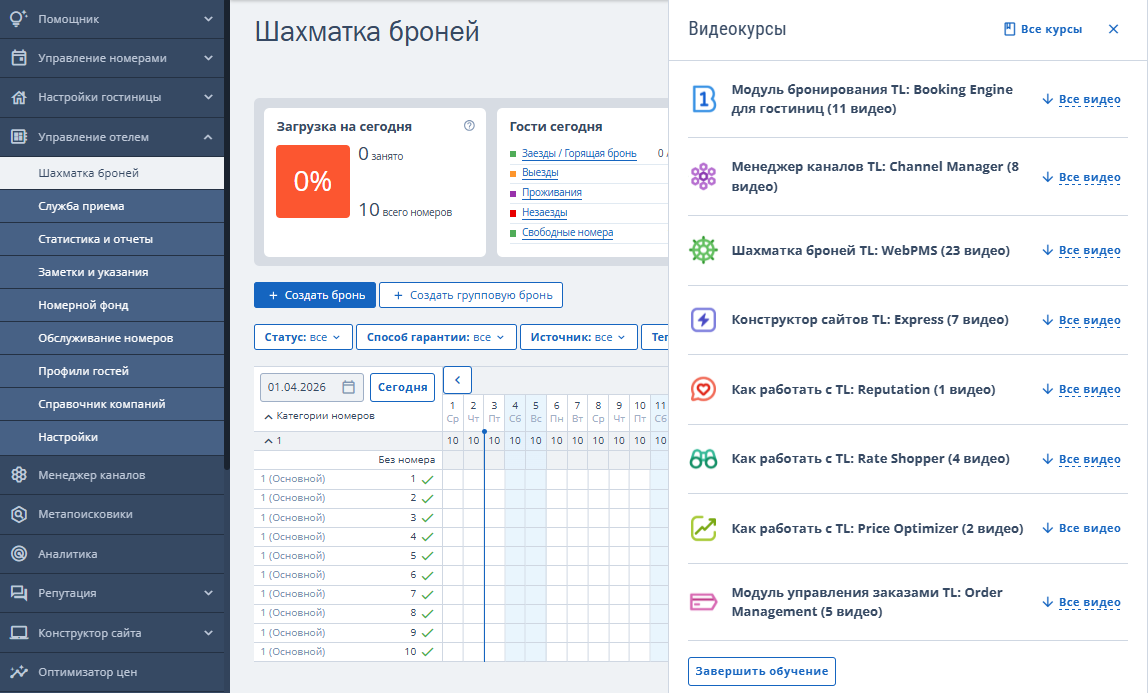Click the plus icon on Создать бронь
Viewport: 1148px width, 693px height.
(x=273, y=295)
